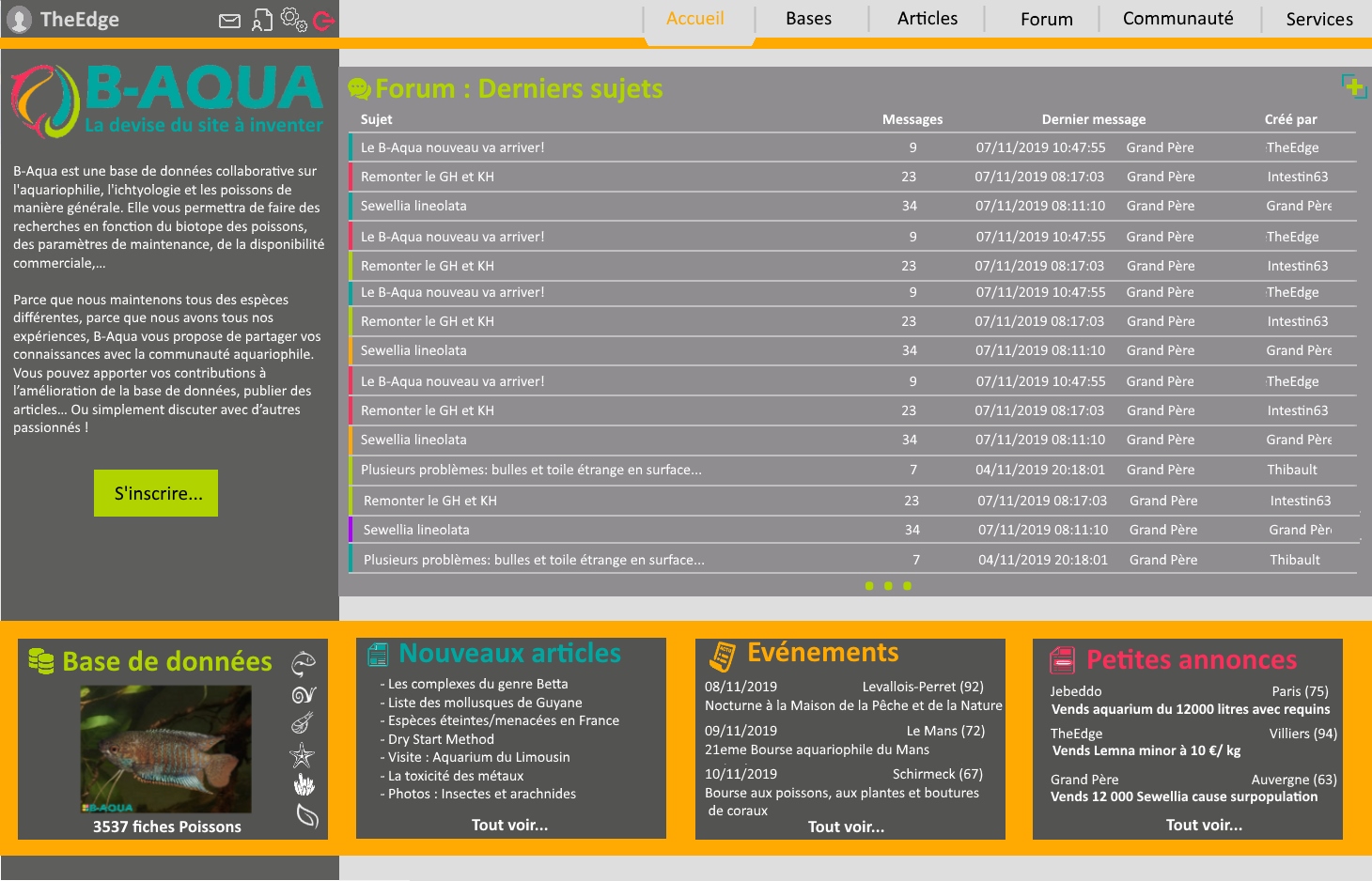Click the three-dot pagination under forum list

(x=888, y=586)
